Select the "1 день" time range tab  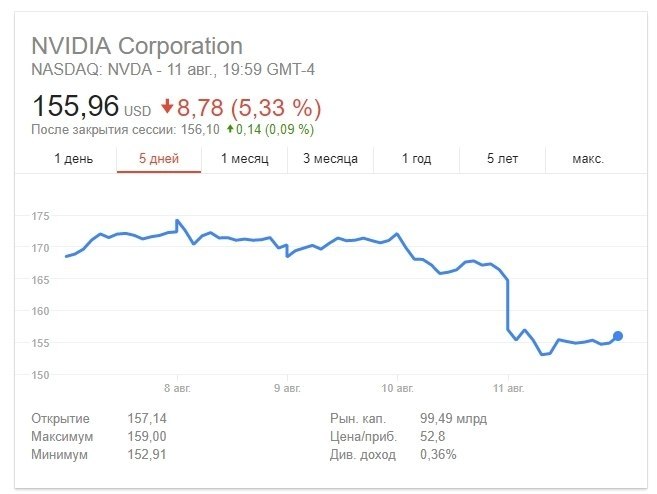(73, 158)
